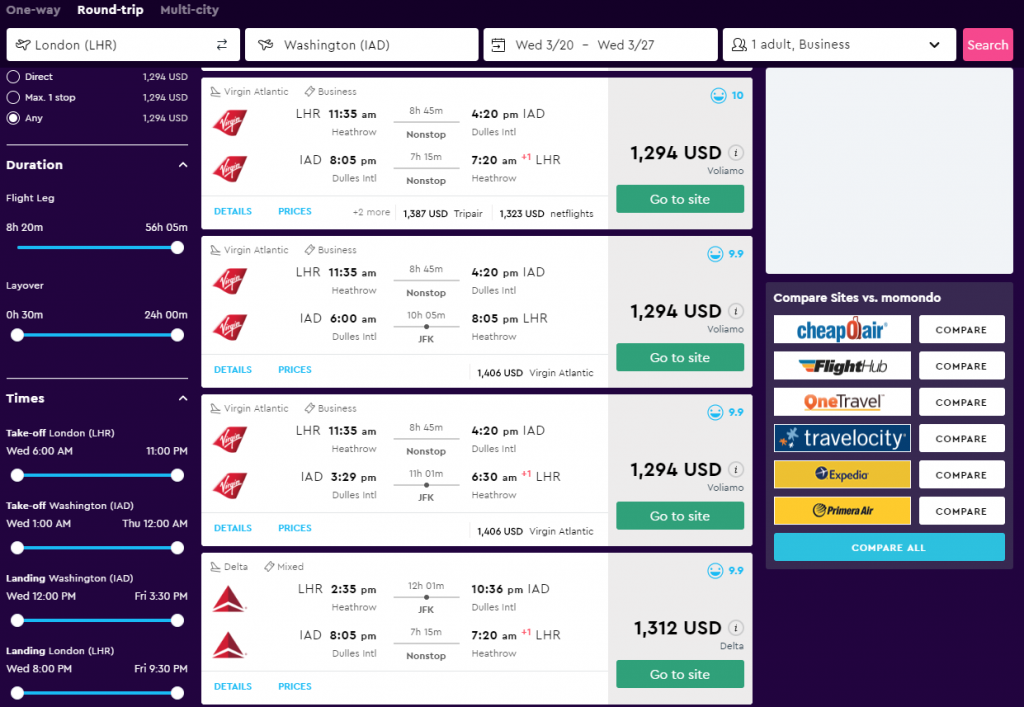Click the info icon beside the first 1,294 USD price
The width and height of the screenshot is (1024, 707).
click(x=735, y=153)
